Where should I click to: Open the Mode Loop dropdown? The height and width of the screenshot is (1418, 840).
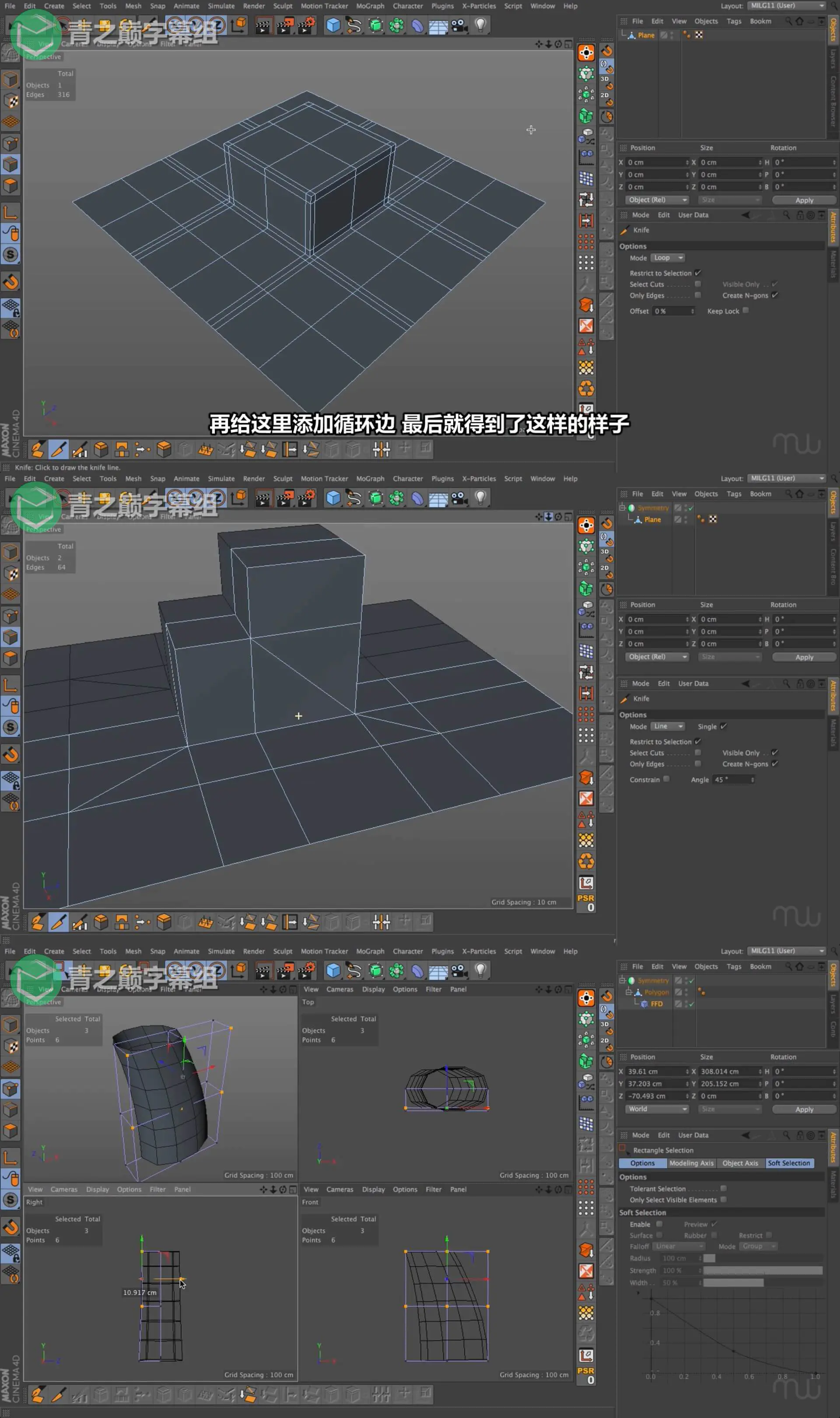667,258
